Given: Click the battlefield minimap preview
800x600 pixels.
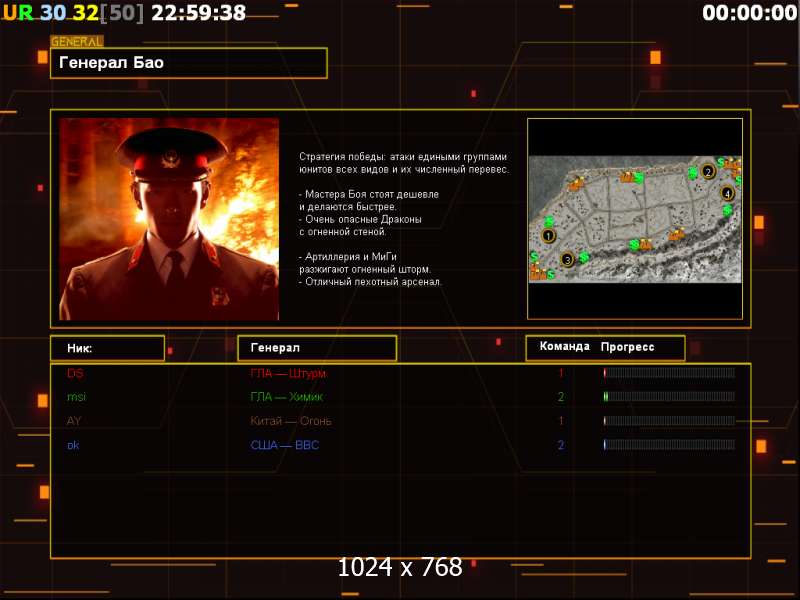Looking at the screenshot, I should [x=635, y=219].
